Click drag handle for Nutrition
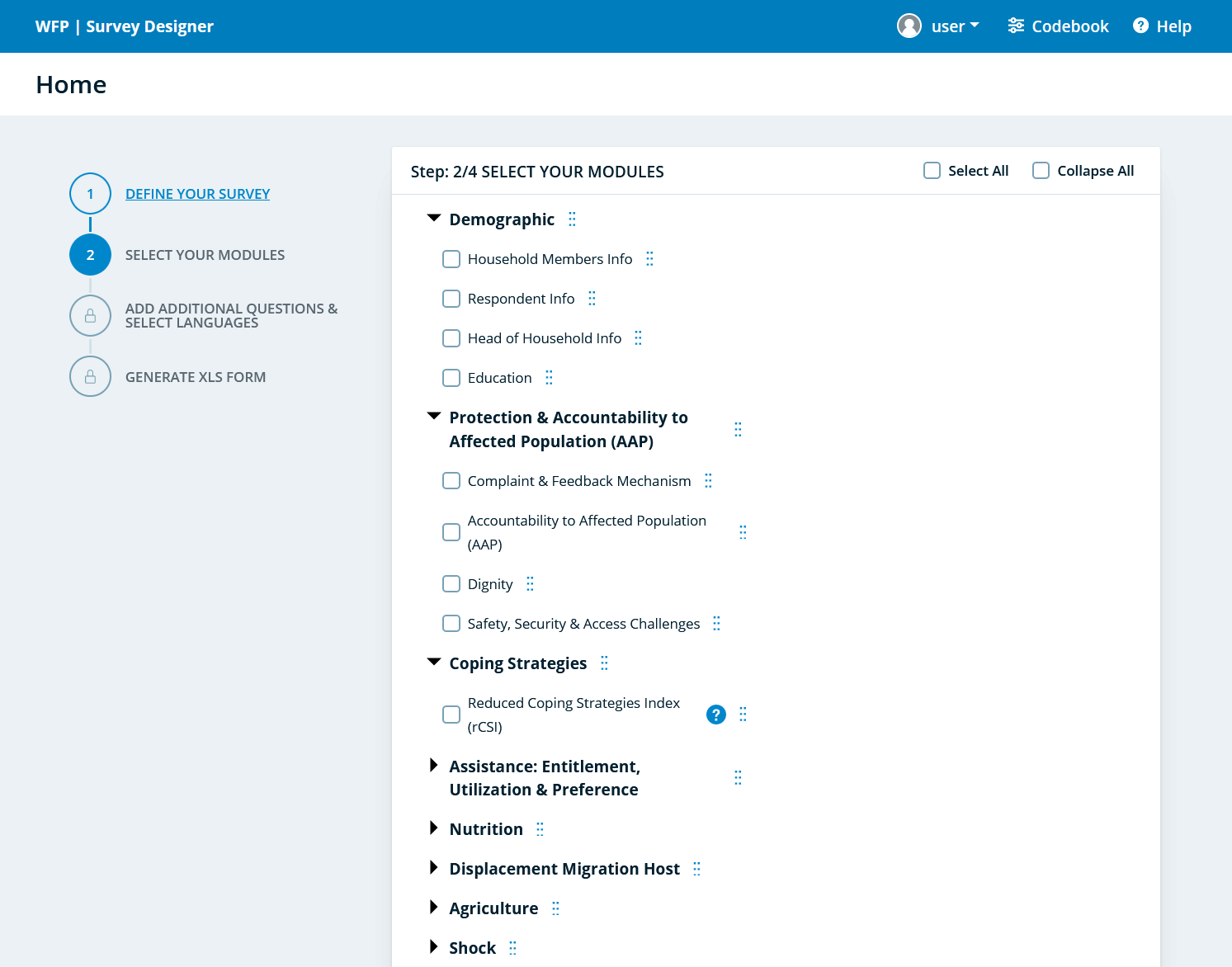Screen dimensions: 1232x967 (540, 829)
